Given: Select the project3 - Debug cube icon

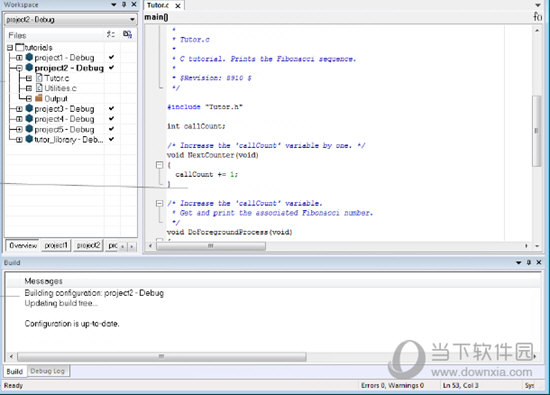Looking at the screenshot, I should 29,108.
